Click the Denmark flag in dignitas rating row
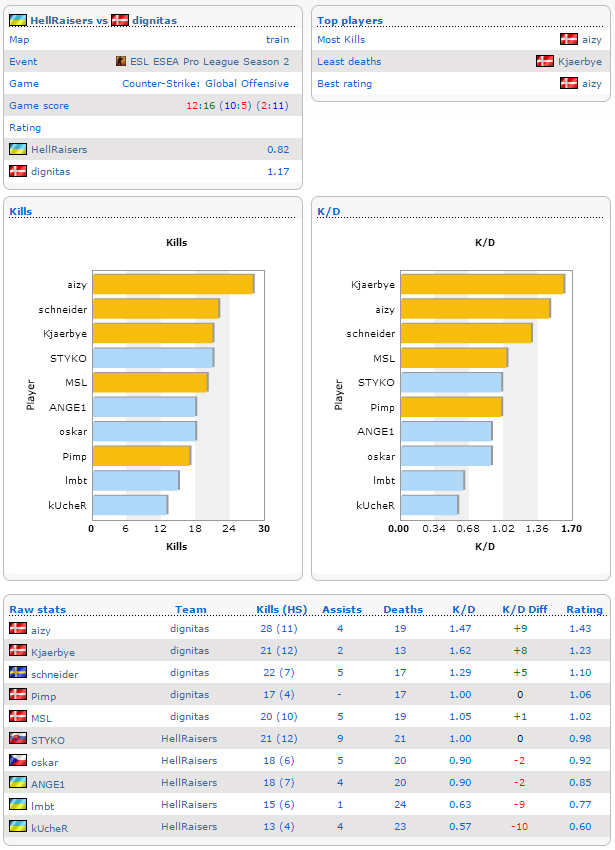This screenshot has height=850, width=615. tap(18, 171)
